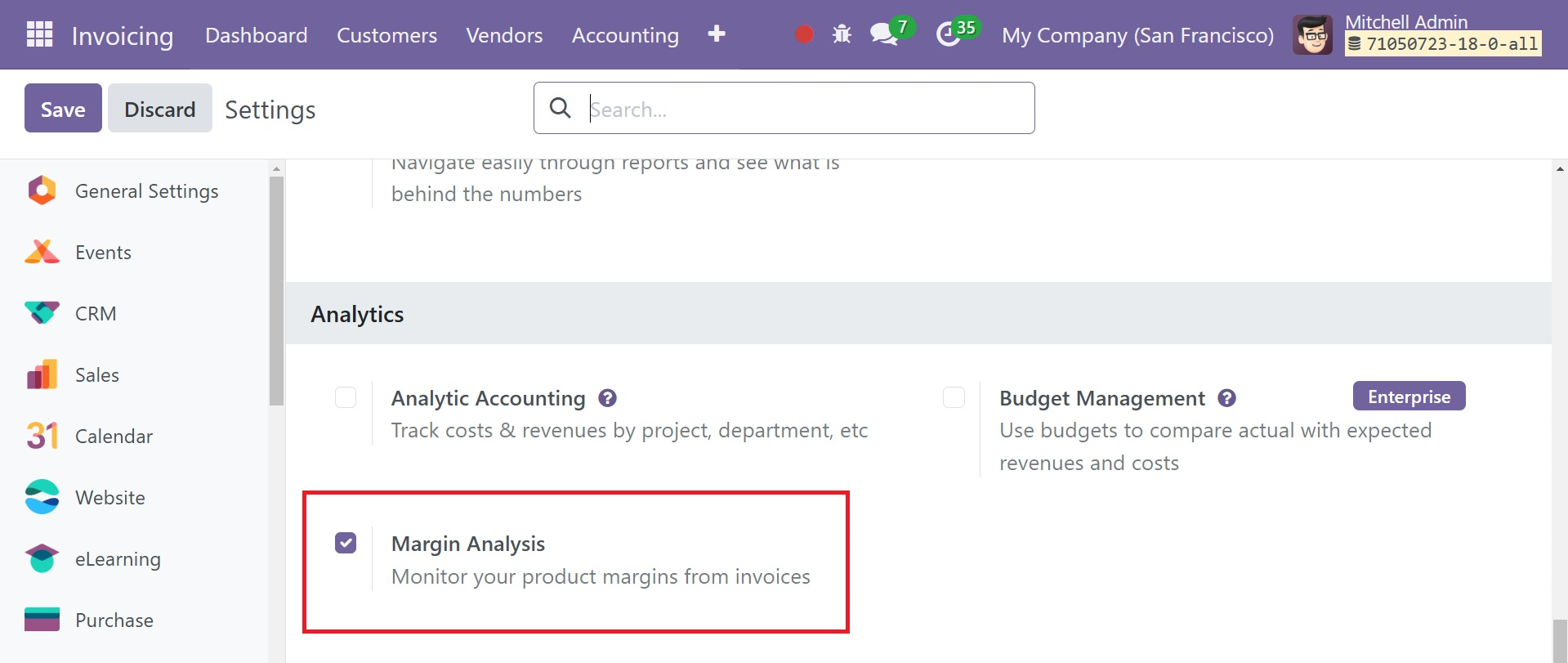
Task: Open the Dashboard menu
Action: (257, 35)
